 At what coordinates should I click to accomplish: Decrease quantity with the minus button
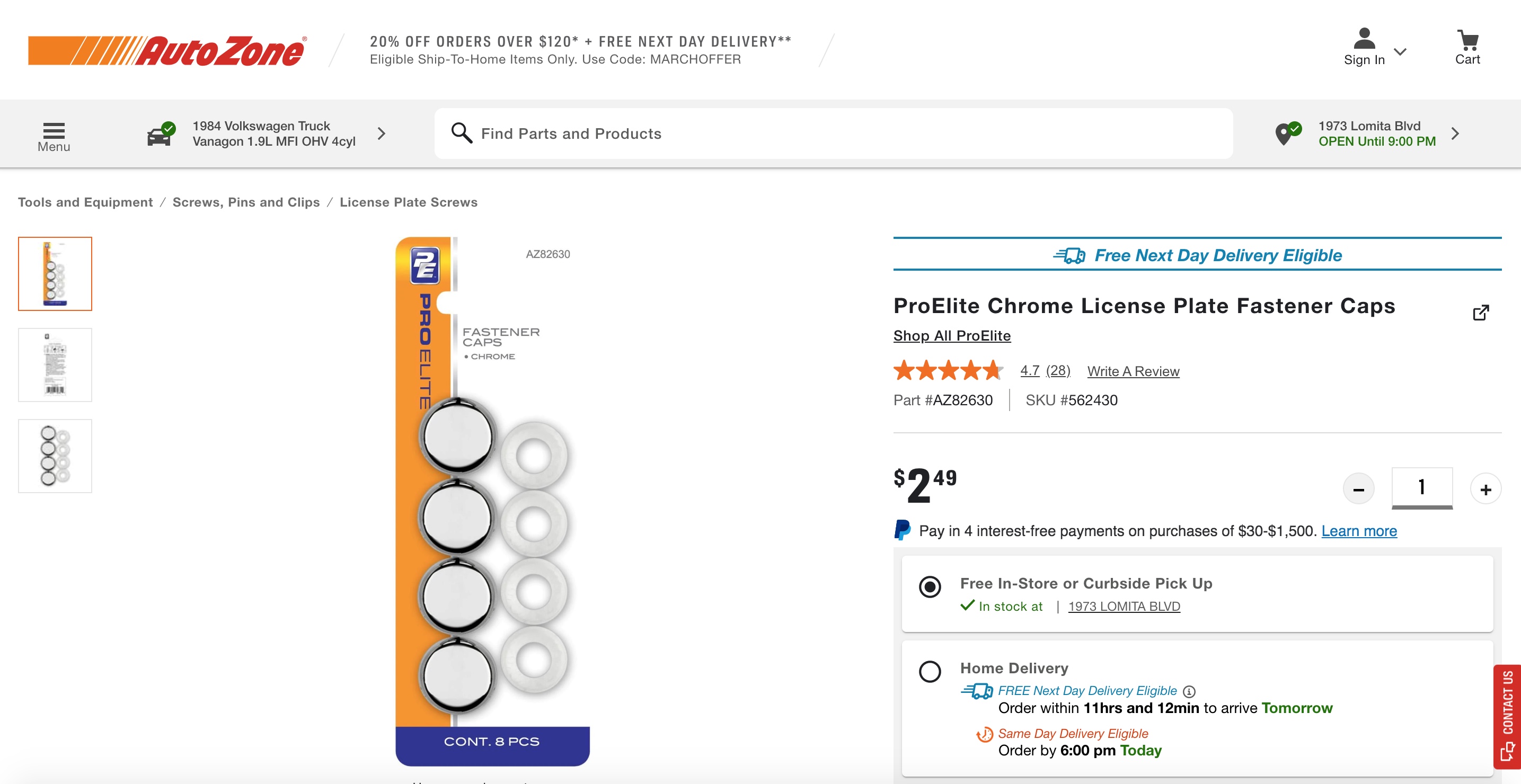tap(1358, 489)
